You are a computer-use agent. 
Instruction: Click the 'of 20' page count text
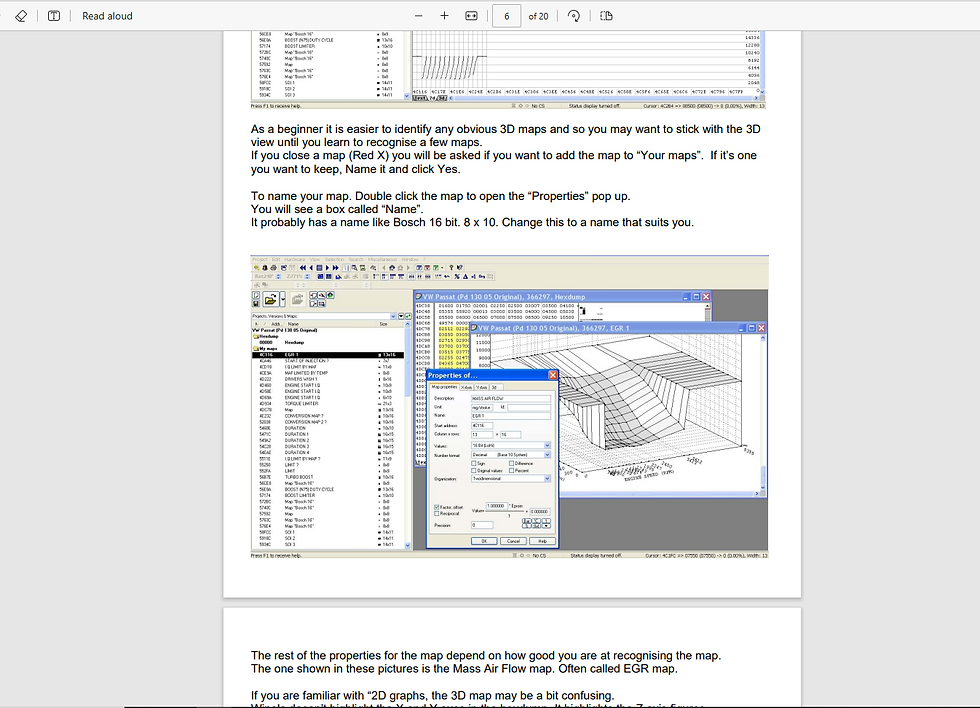538,16
